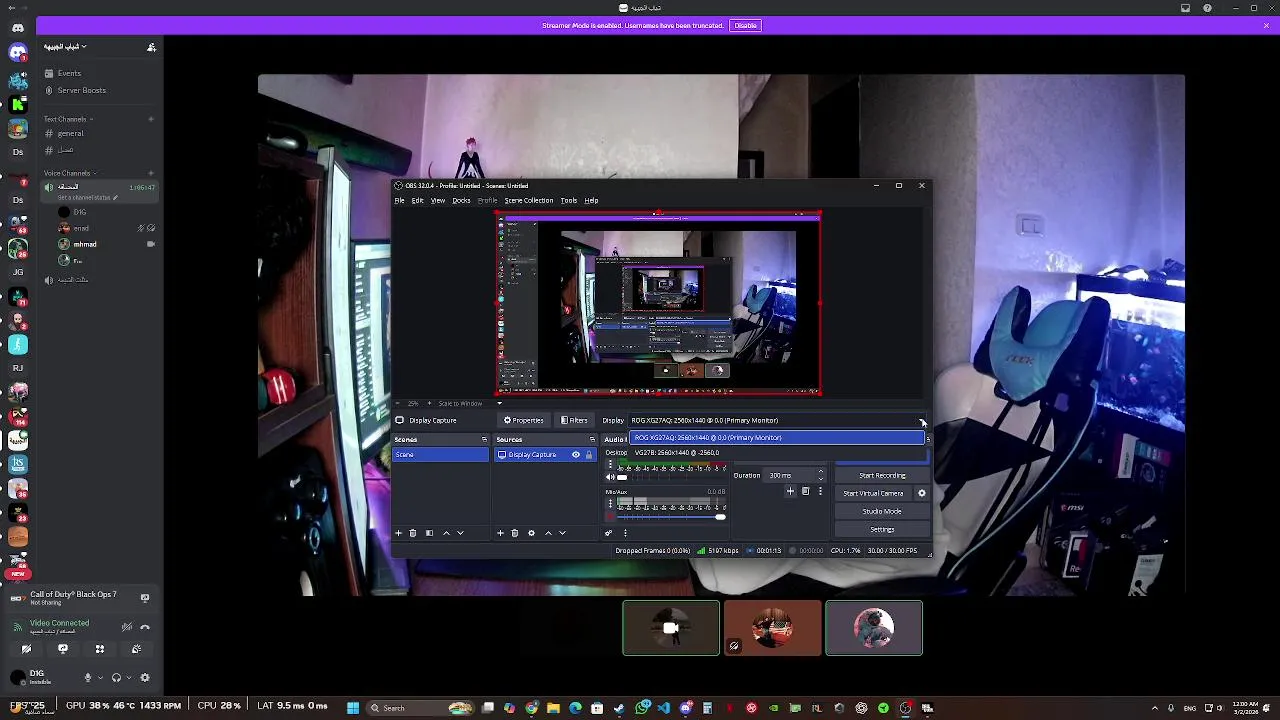The height and width of the screenshot is (720, 1280).
Task: Disconnect from voice with hang-up icon
Action: (x=145, y=627)
